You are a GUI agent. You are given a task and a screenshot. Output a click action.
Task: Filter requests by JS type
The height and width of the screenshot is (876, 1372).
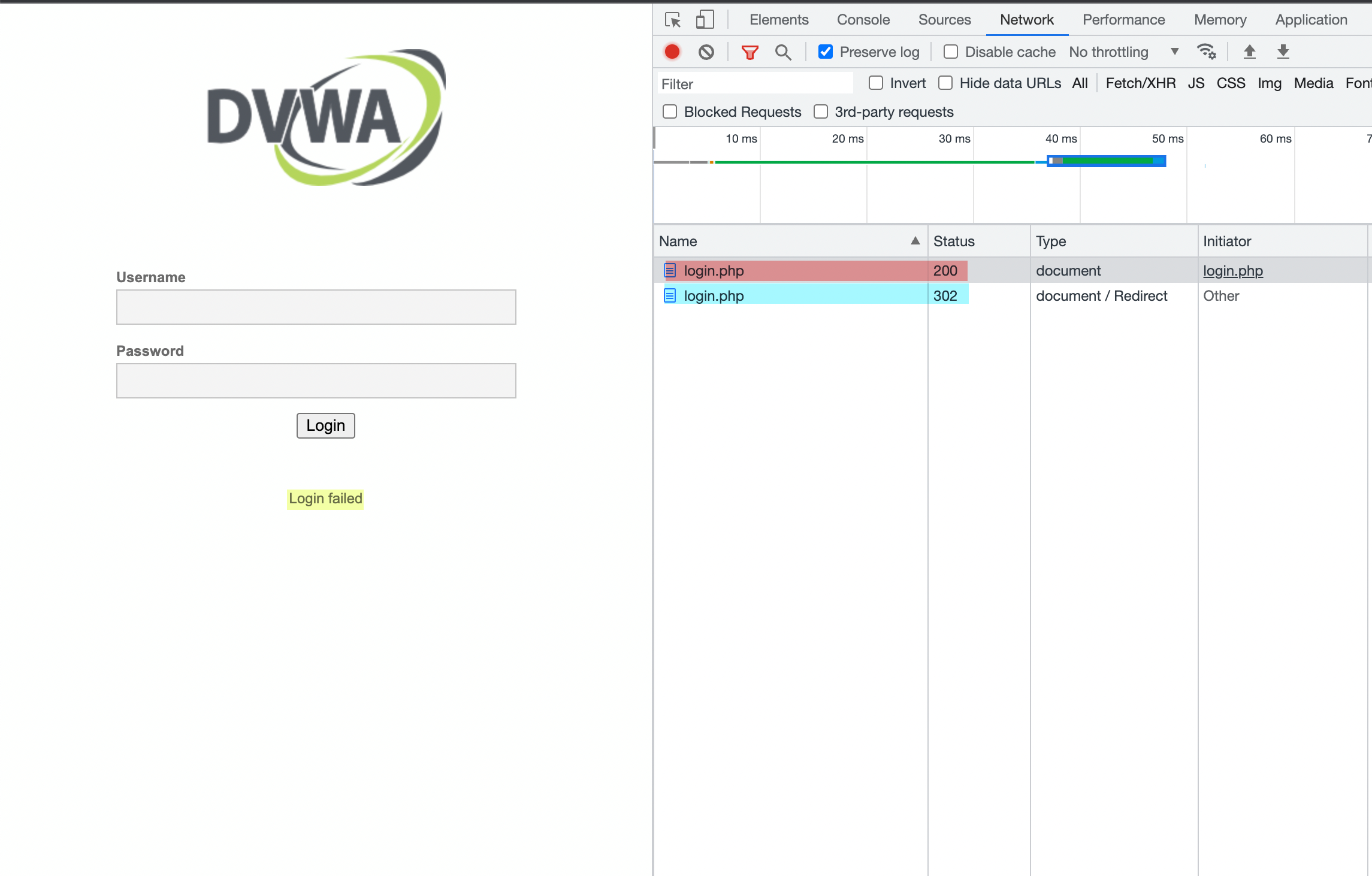click(1196, 83)
